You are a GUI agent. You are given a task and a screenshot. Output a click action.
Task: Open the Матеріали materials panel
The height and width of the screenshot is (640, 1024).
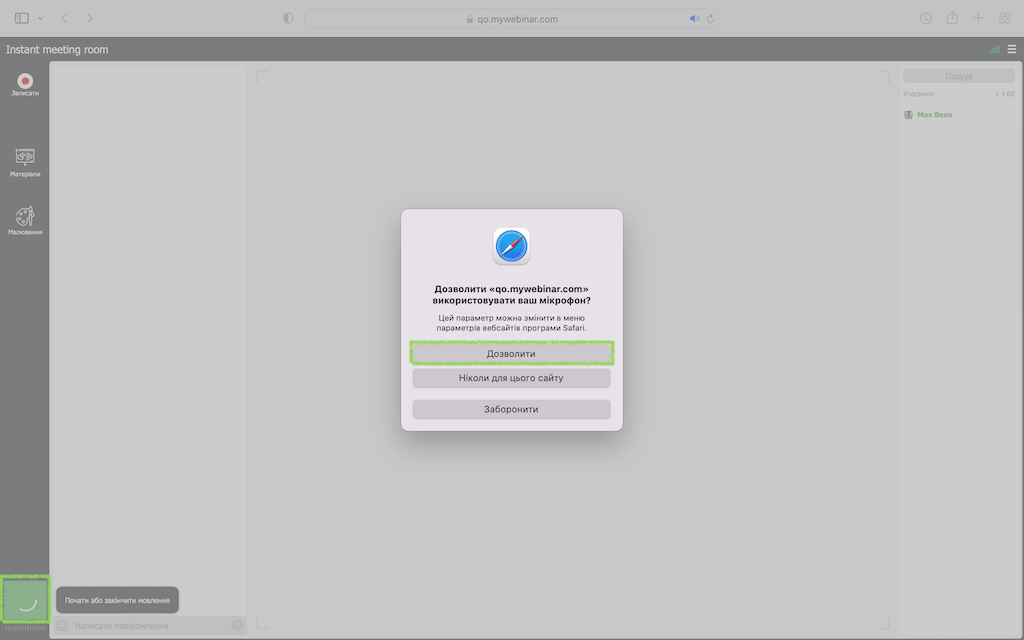(x=25, y=158)
